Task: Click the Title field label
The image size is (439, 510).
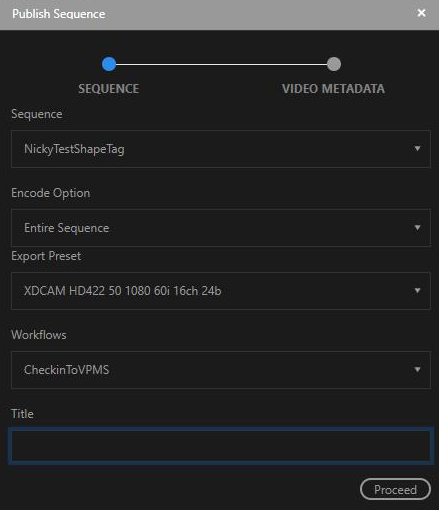Action: [x=22, y=414]
